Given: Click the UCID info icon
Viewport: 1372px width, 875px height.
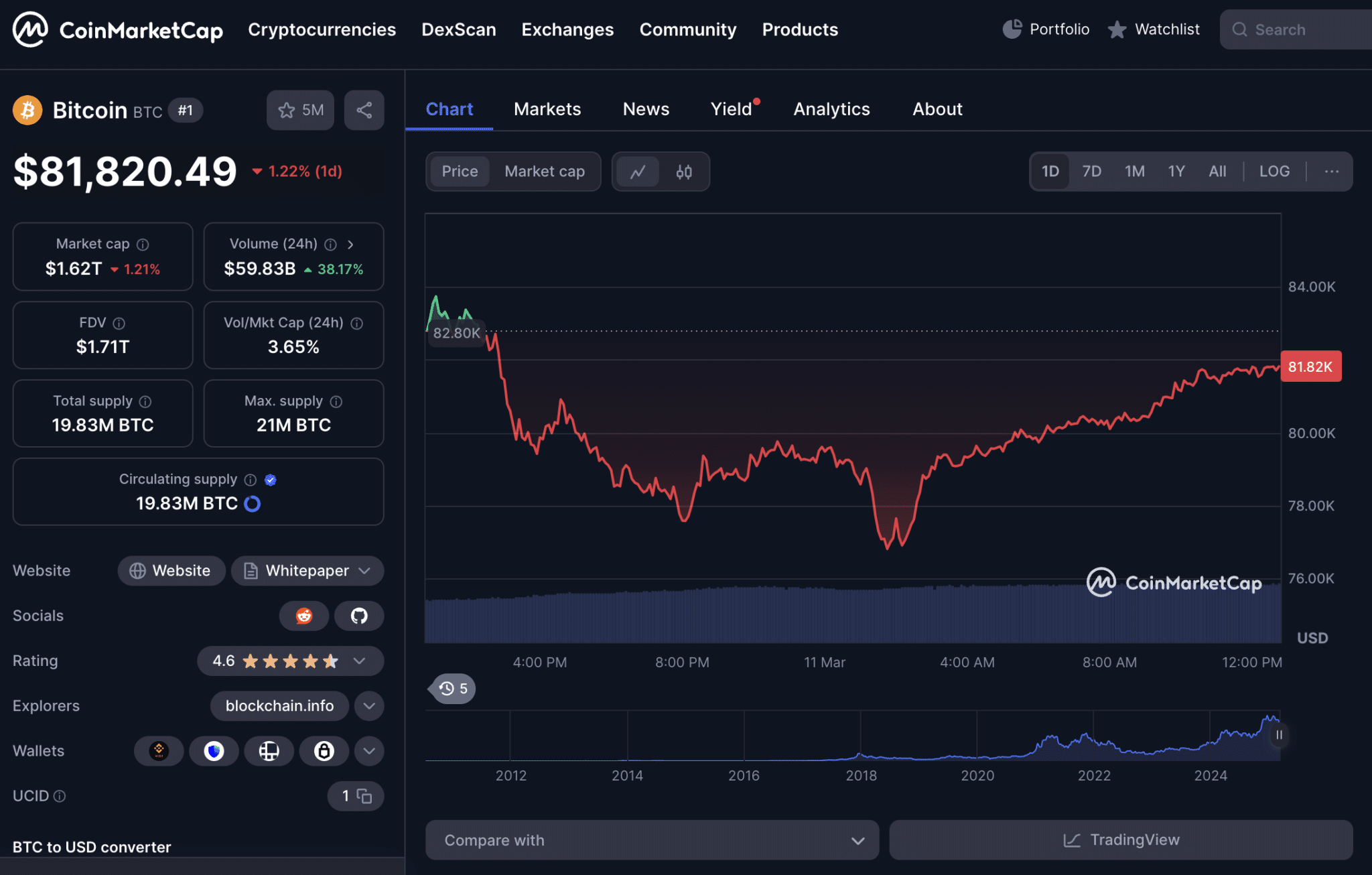Looking at the screenshot, I should tap(60, 796).
